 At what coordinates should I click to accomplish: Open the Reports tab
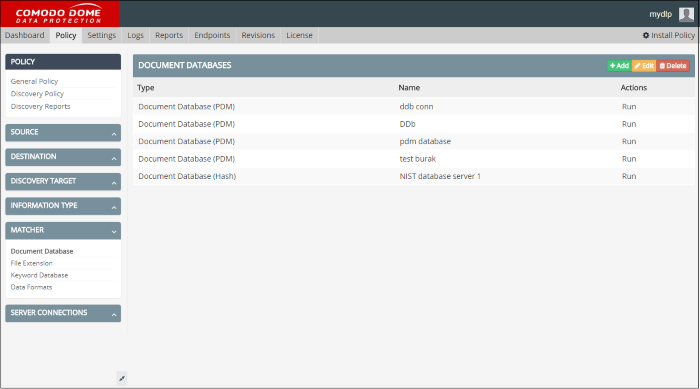point(169,35)
